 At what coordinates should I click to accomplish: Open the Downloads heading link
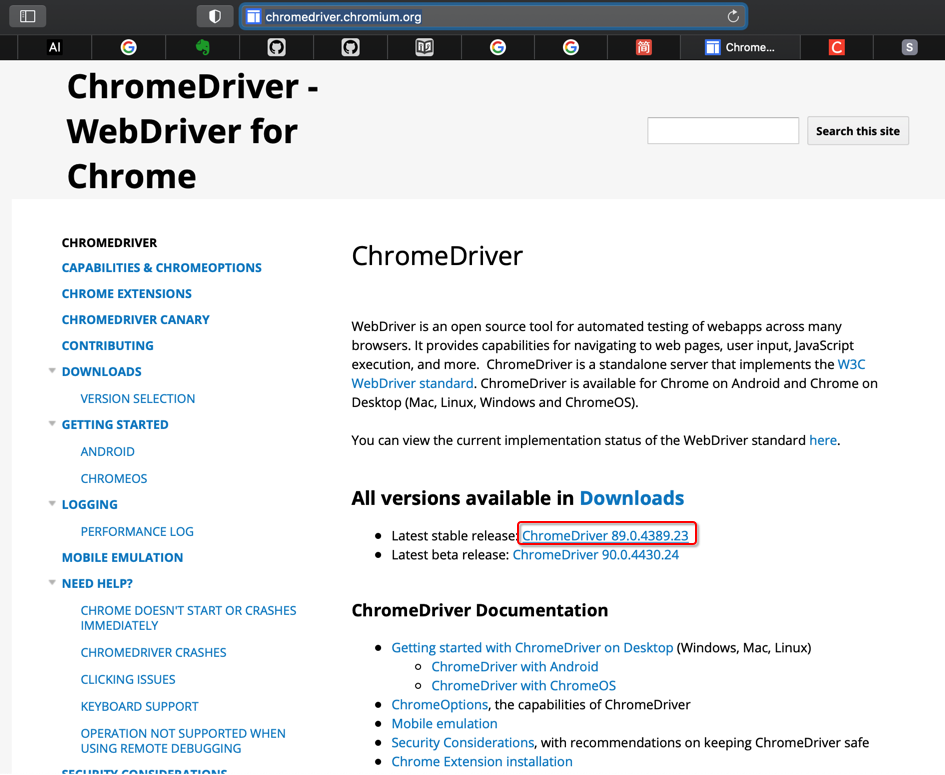(x=632, y=498)
